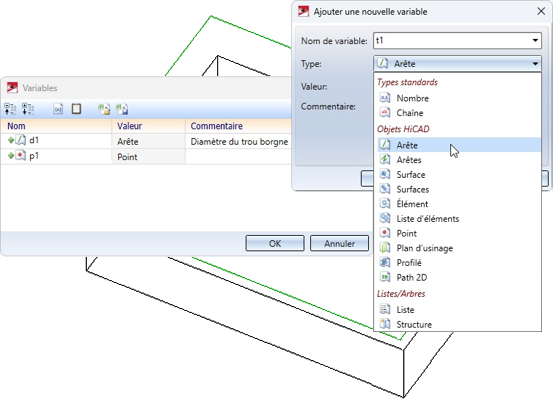This screenshot has width=553, height=400.
Task: Click the Surfaces type icon
Action: pyautogui.click(x=385, y=189)
